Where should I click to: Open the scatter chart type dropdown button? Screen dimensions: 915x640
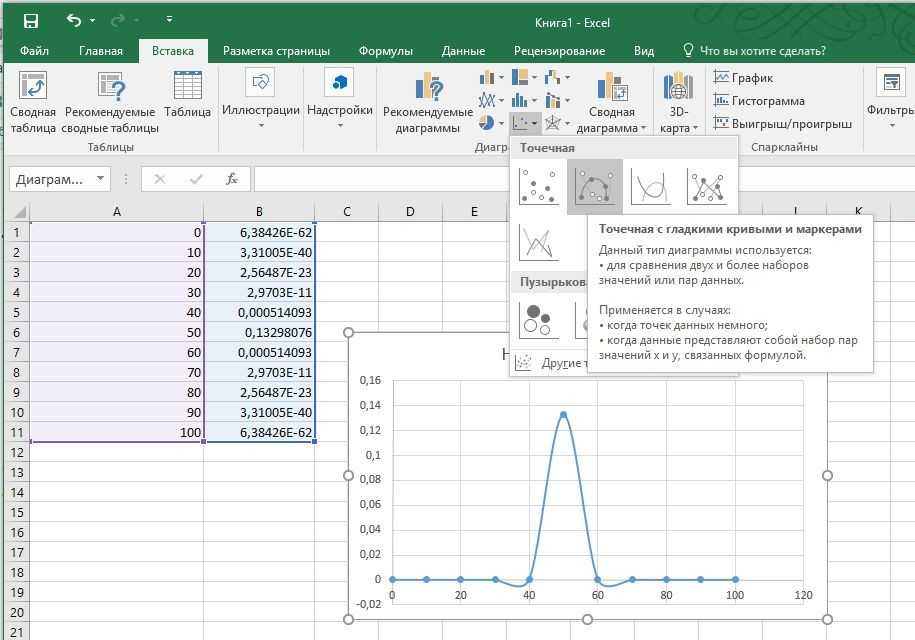coord(525,123)
